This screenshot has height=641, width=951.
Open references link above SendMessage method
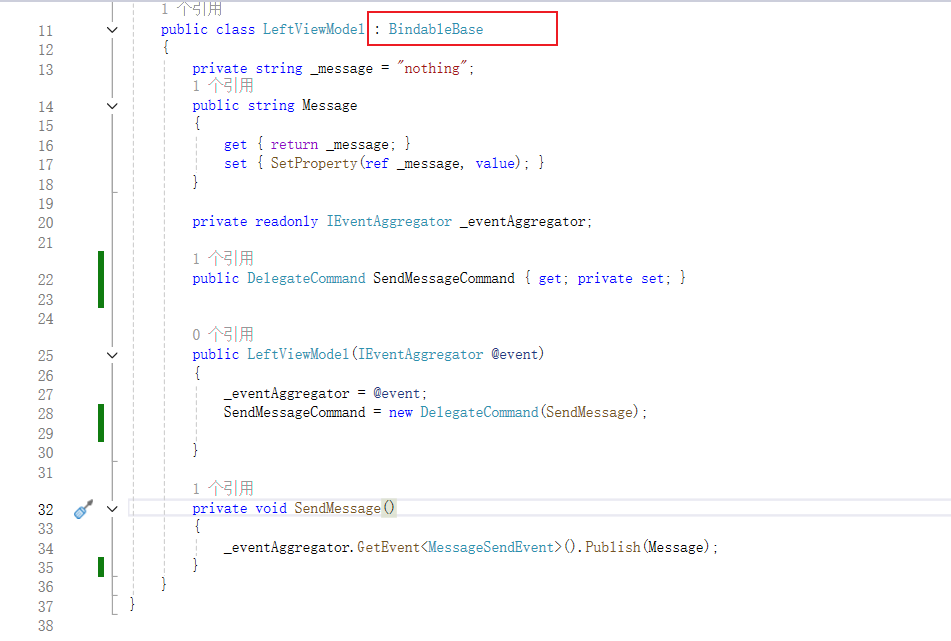(x=223, y=489)
